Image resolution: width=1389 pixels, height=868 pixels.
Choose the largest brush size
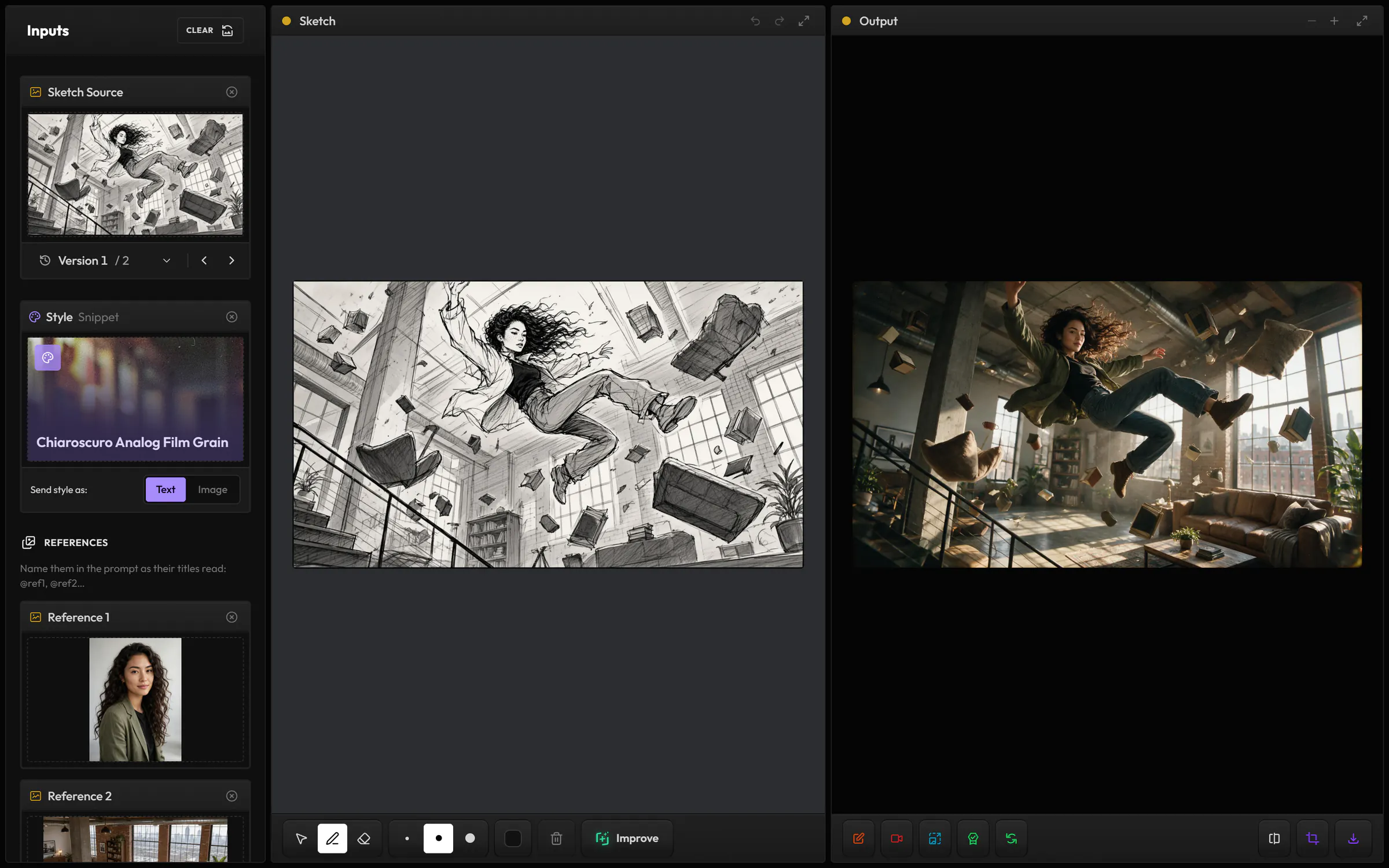[470, 838]
